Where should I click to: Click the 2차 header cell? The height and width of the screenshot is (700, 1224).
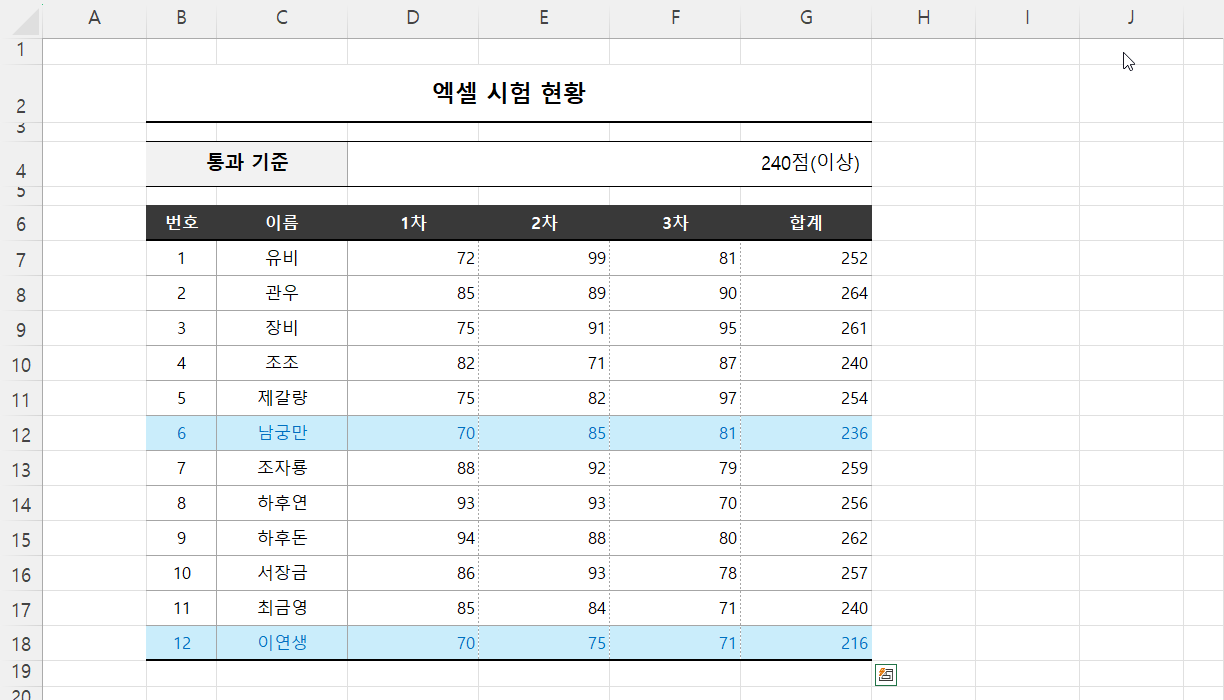pyautogui.click(x=544, y=223)
